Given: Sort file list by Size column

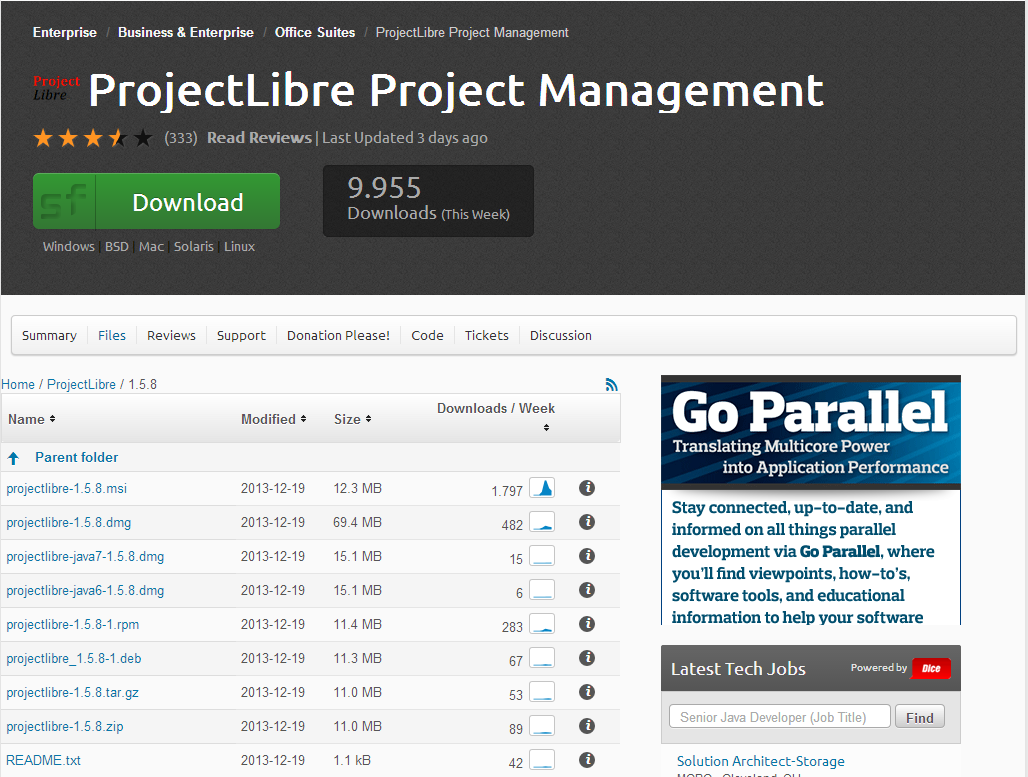Looking at the screenshot, I should coord(353,420).
